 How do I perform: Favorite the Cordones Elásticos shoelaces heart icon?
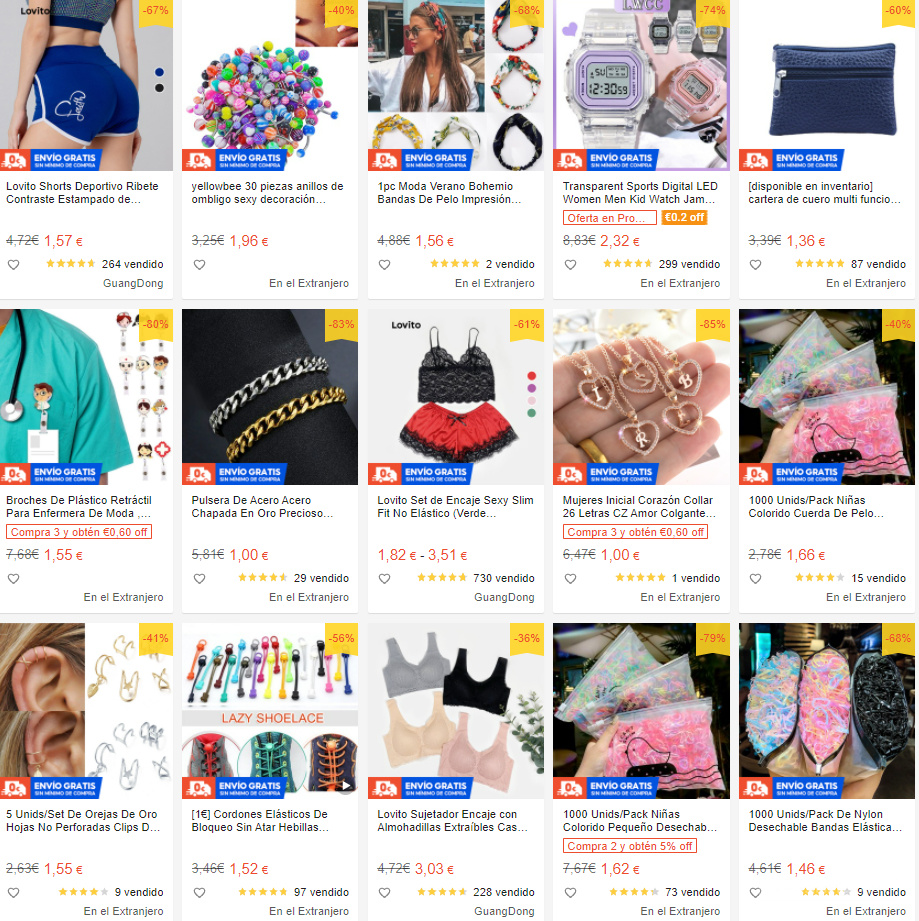pos(200,893)
